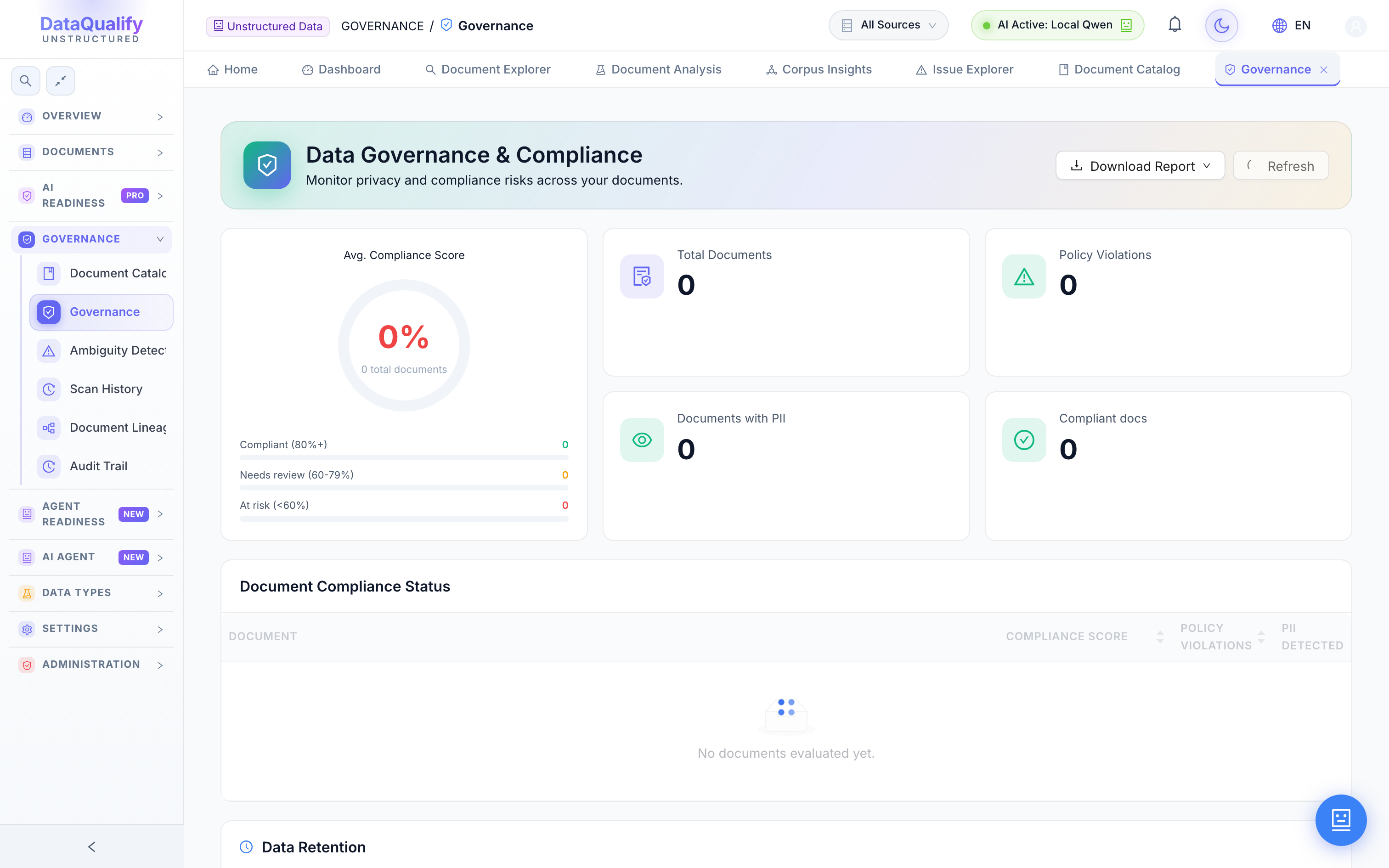
Task: Open the All Sources dropdown
Action: [x=888, y=25]
